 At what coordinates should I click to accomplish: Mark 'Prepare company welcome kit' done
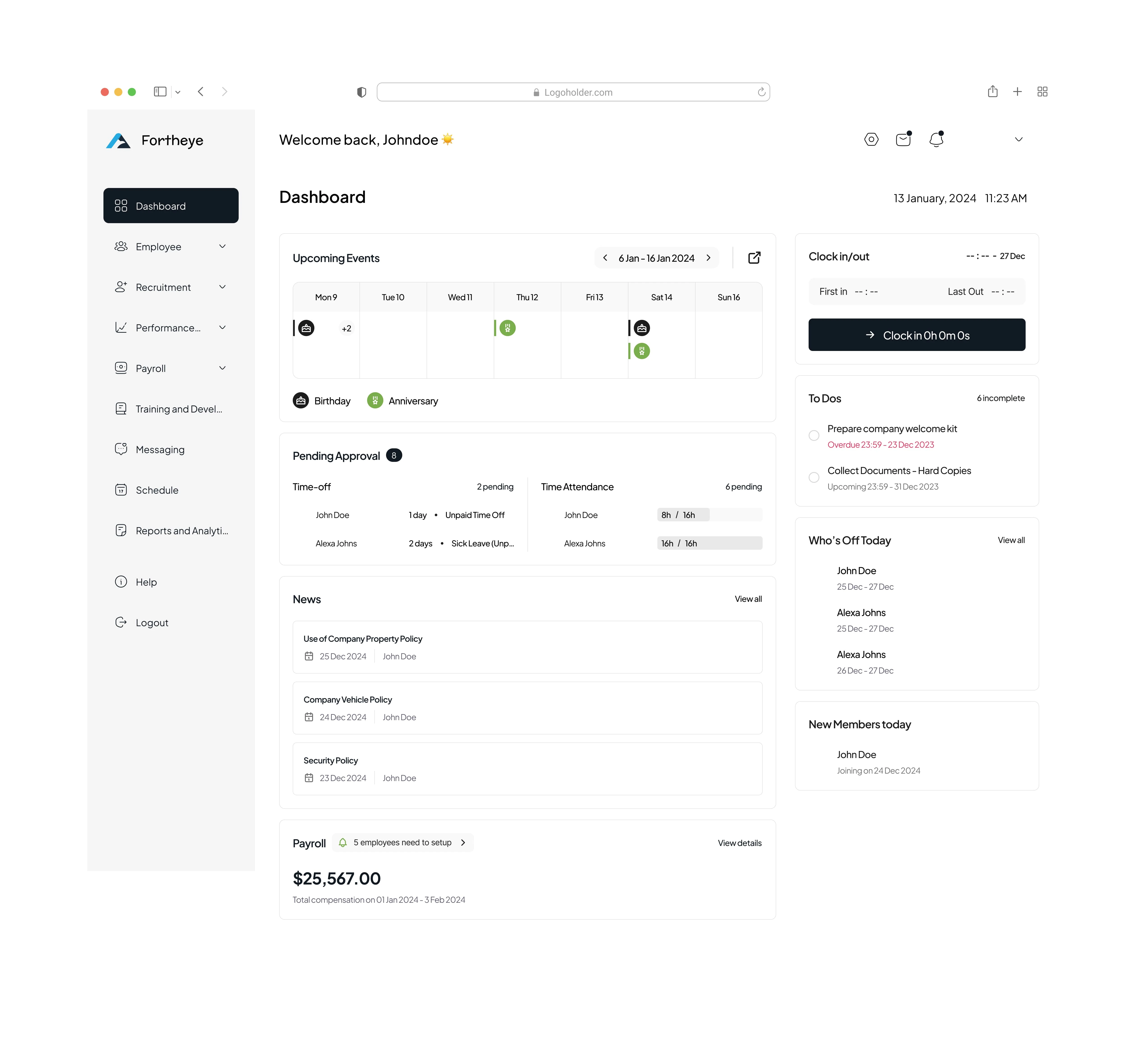814,436
